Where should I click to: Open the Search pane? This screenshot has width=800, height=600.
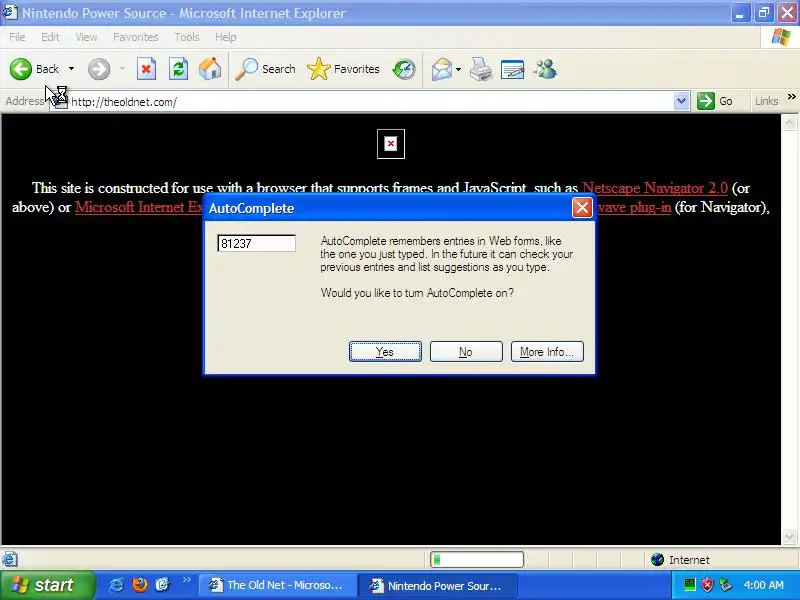(265, 69)
